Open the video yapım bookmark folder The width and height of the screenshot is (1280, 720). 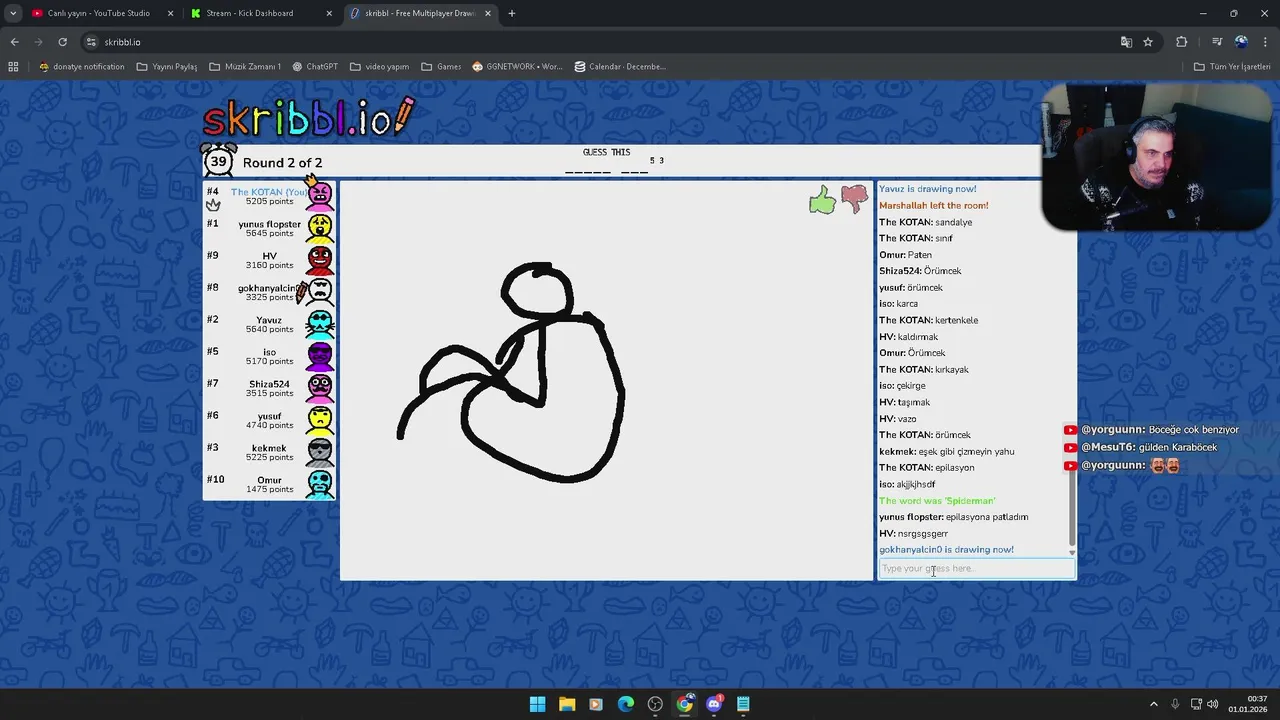pyautogui.click(x=379, y=67)
